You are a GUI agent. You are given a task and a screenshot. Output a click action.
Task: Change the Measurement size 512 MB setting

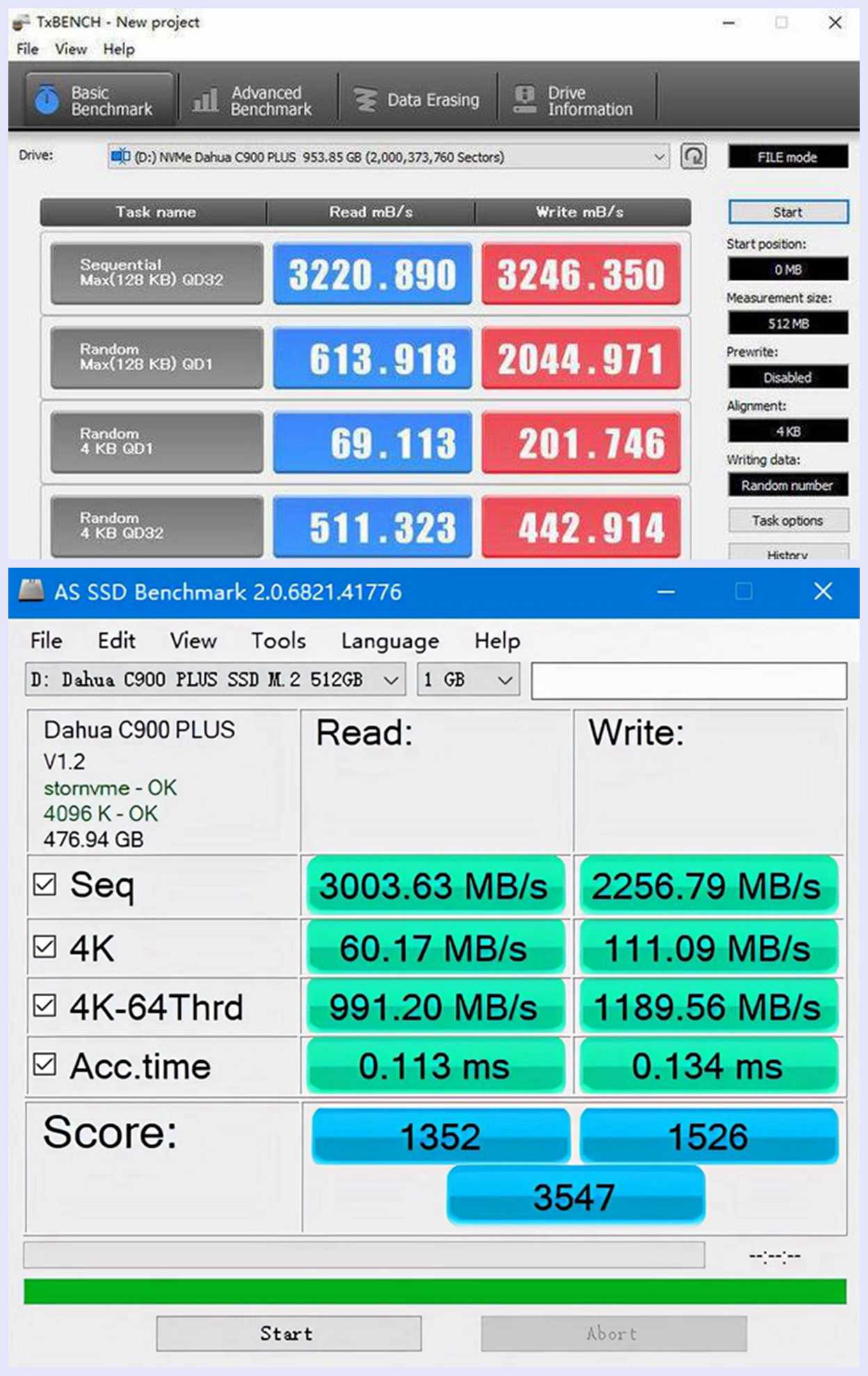point(788,323)
